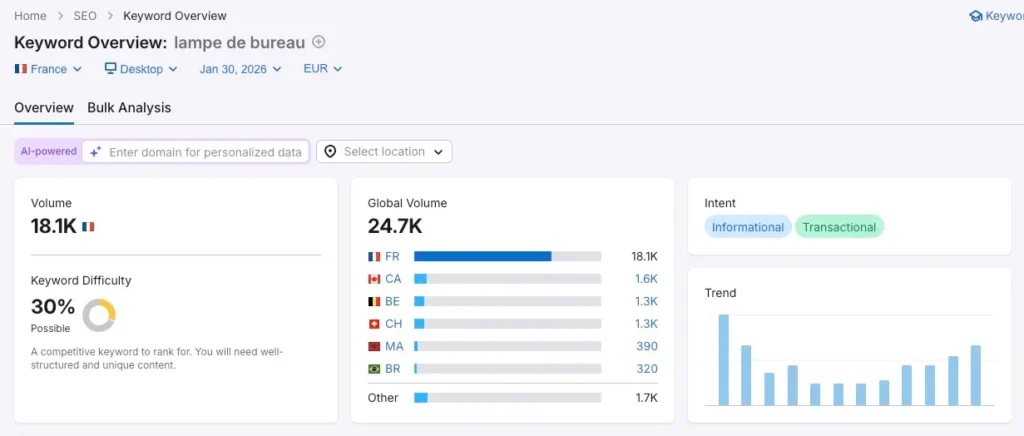Click the Belgium flag in Global Volume list
This screenshot has height=436, width=1024.
374,302
